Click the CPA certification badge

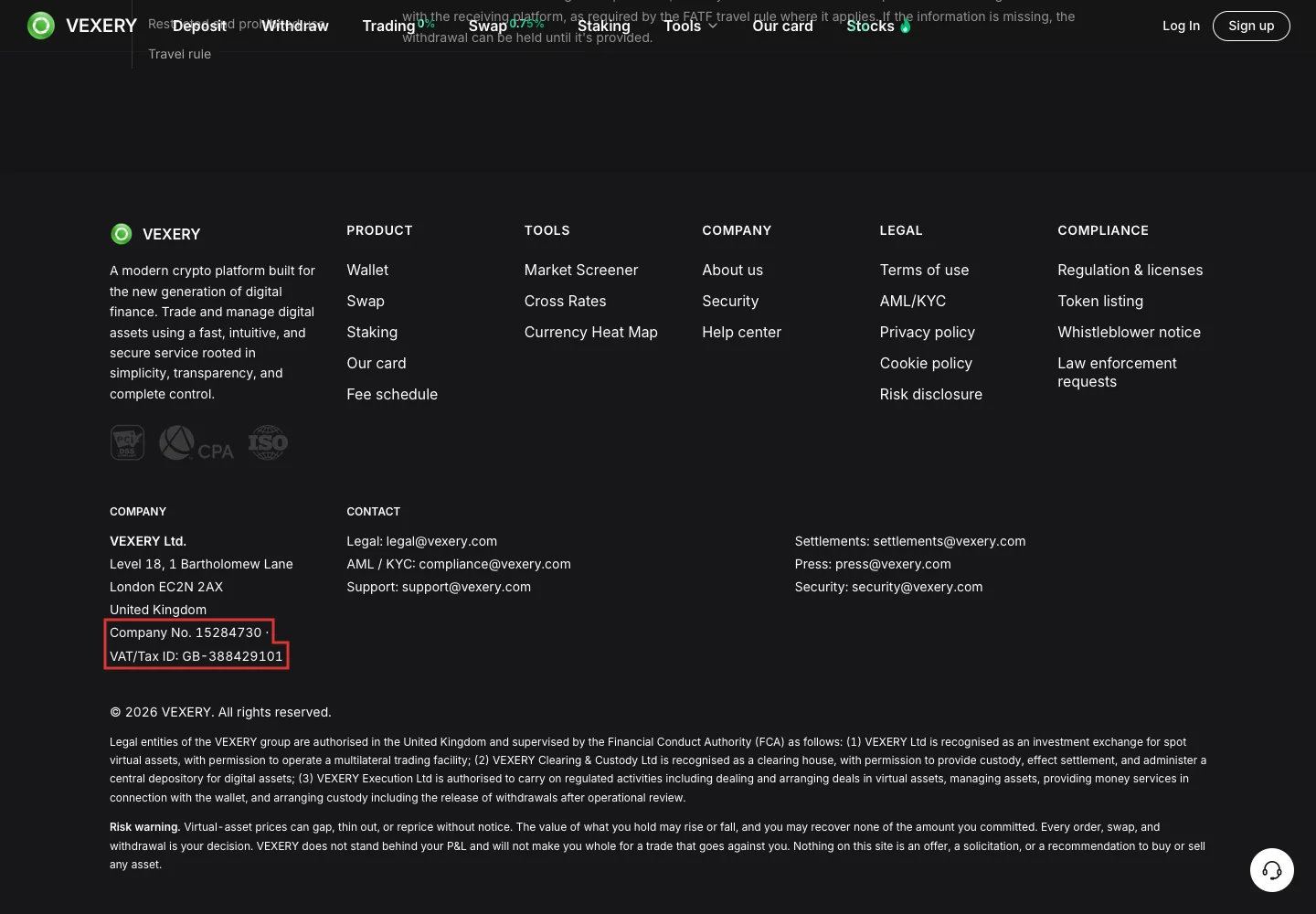[196, 443]
